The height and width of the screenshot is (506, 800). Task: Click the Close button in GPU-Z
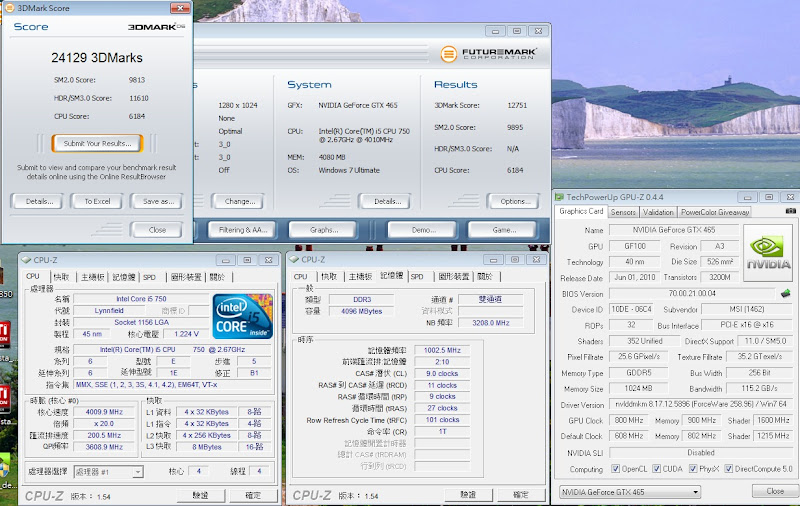(774, 491)
